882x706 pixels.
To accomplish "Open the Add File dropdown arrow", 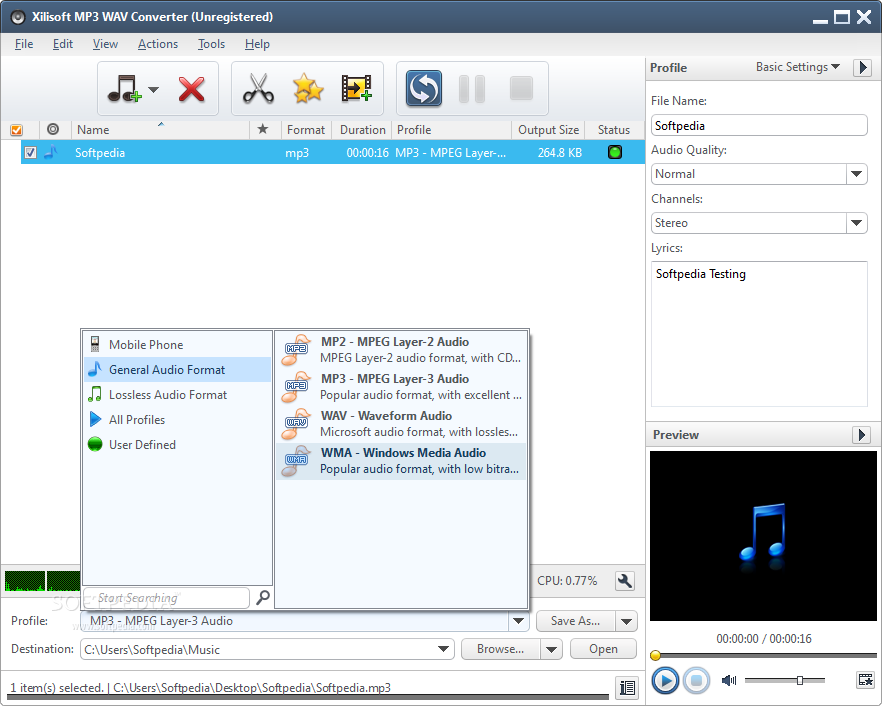I will tap(153, 89).
